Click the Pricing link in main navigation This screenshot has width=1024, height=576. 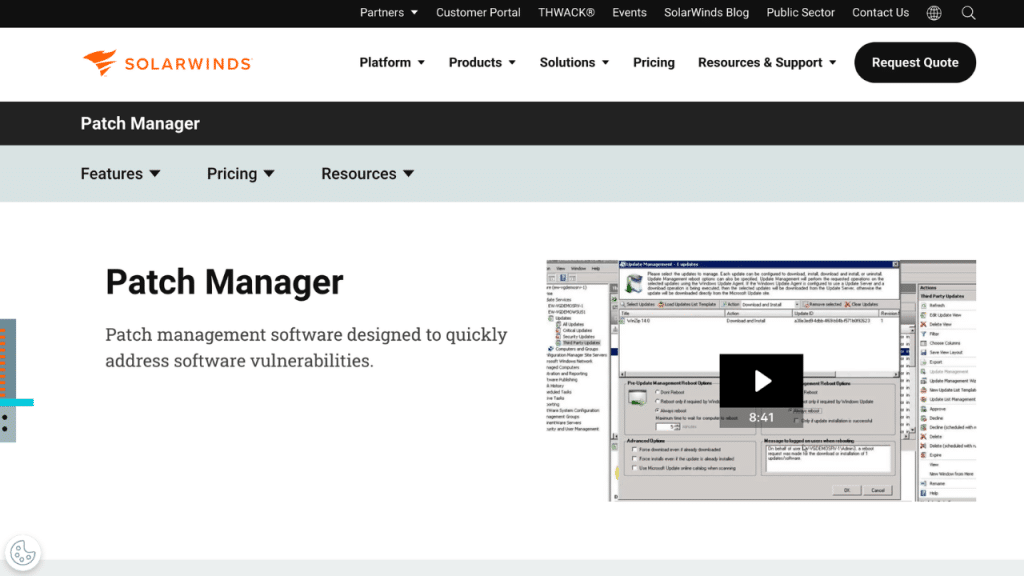[654, 63]
